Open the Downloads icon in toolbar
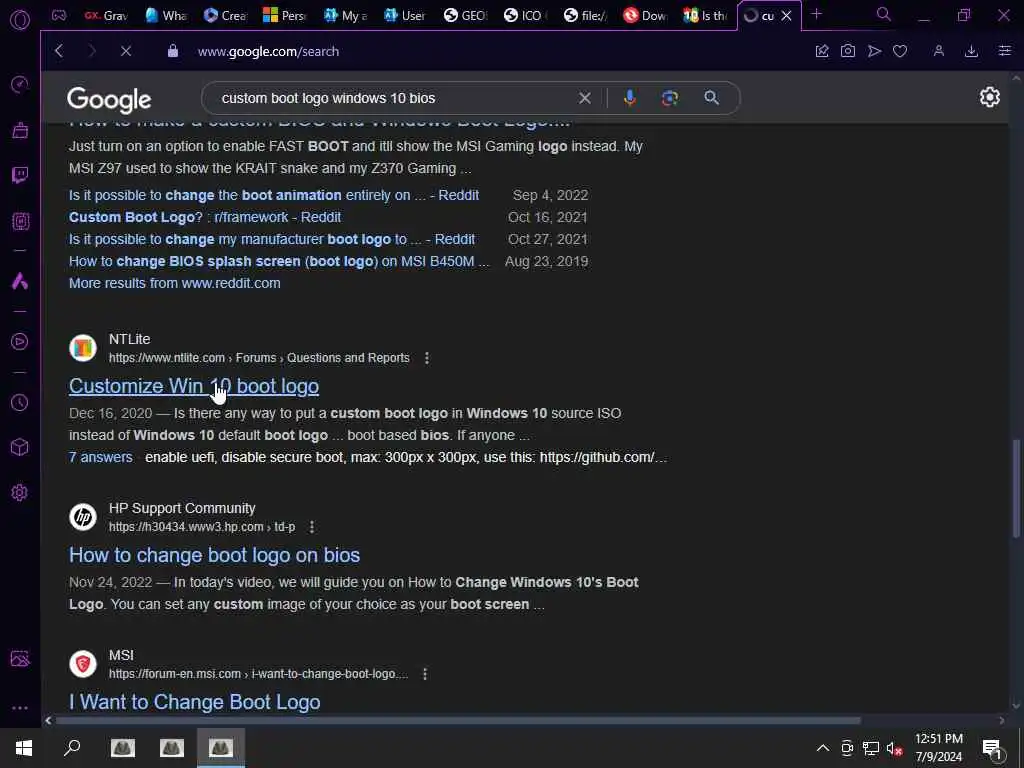The height and width of the screenshot is (768, 1024). pyautogui.click(x=971, y=51)
